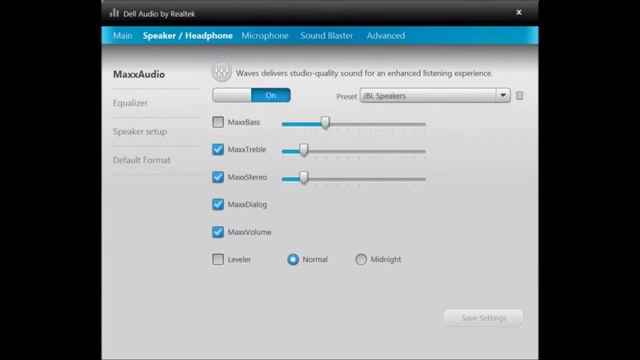
Task: Close the Dell Audio window
Action: pyautogui.click(x=519, y=12)
